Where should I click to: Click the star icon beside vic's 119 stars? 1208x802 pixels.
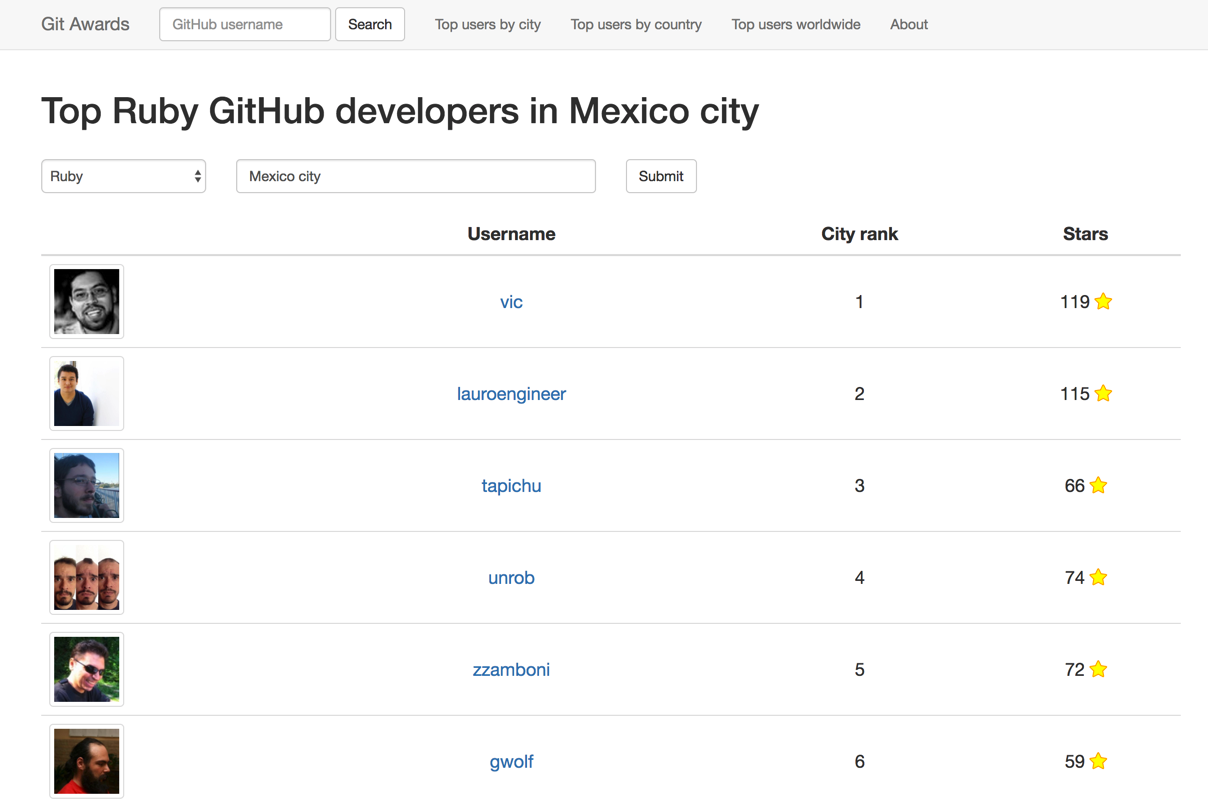coord(1102,301)
